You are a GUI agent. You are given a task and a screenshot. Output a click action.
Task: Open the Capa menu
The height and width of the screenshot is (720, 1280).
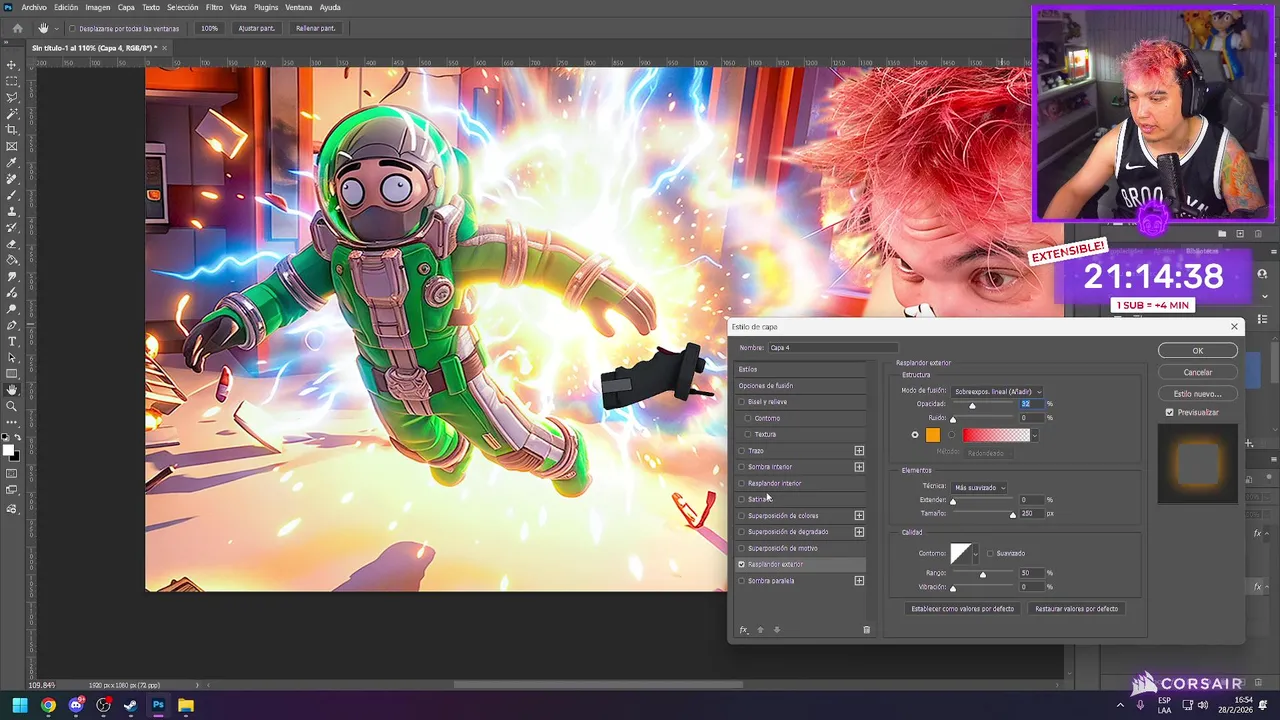[126, 7]
